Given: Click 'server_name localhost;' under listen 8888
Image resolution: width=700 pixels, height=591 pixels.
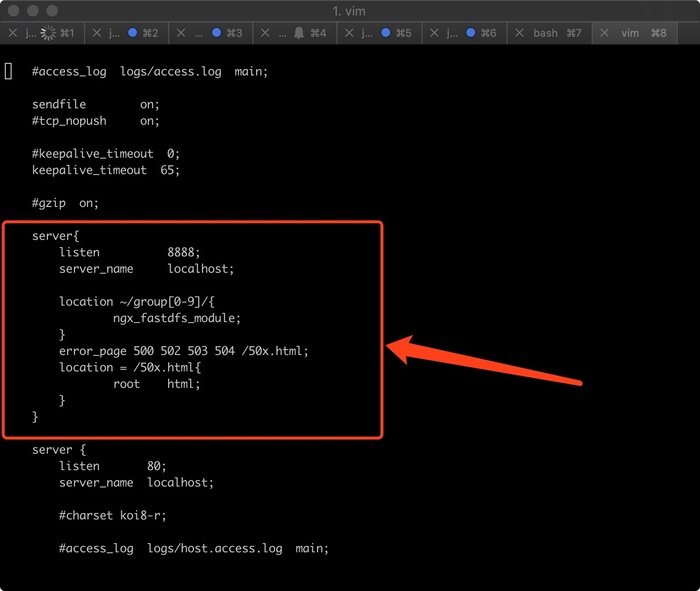Looking at the screenshot, I should [x=146, y=269].
